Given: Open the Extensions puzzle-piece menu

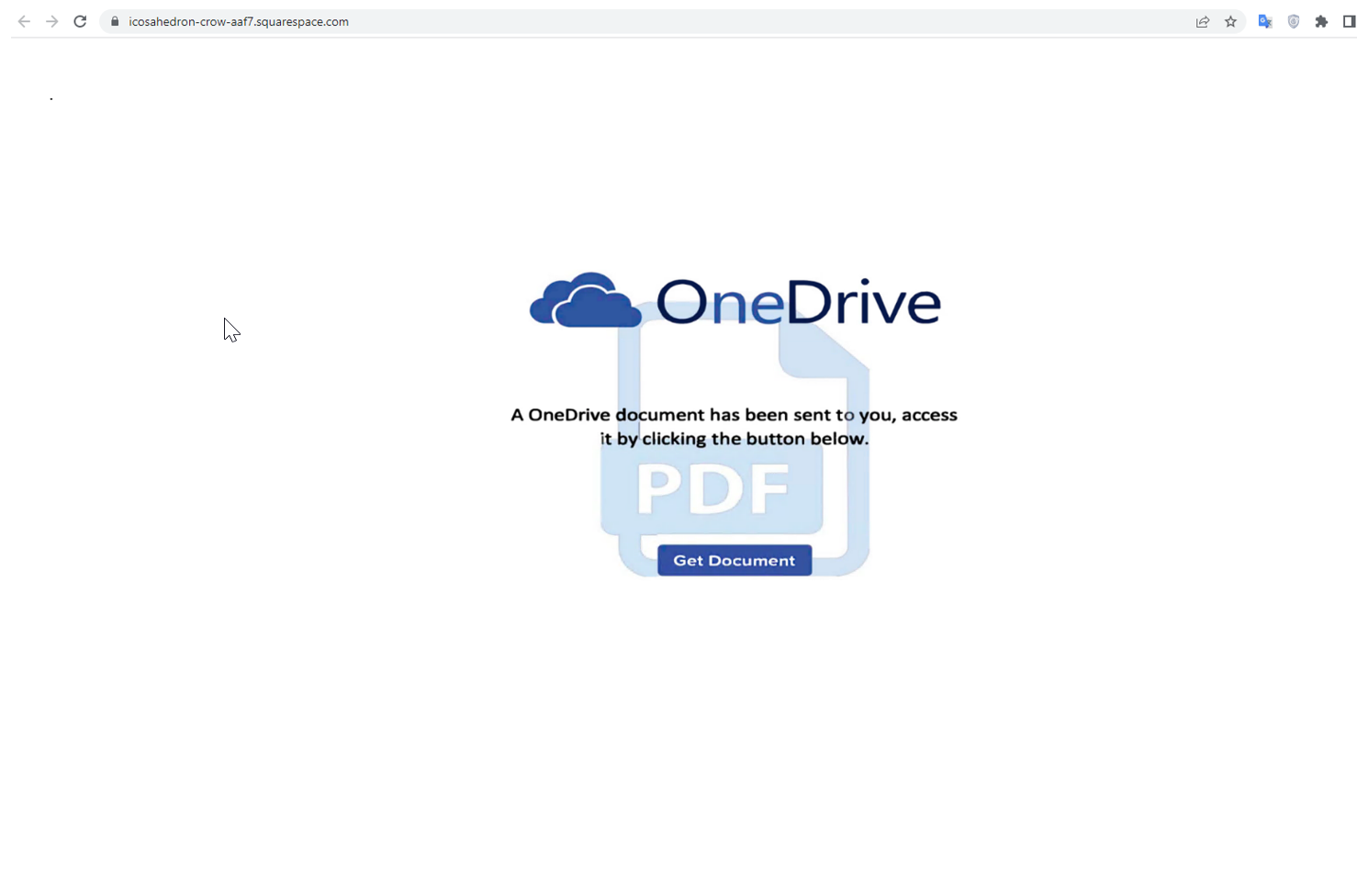Looking at the screenshot, I should pos(1321,21).
